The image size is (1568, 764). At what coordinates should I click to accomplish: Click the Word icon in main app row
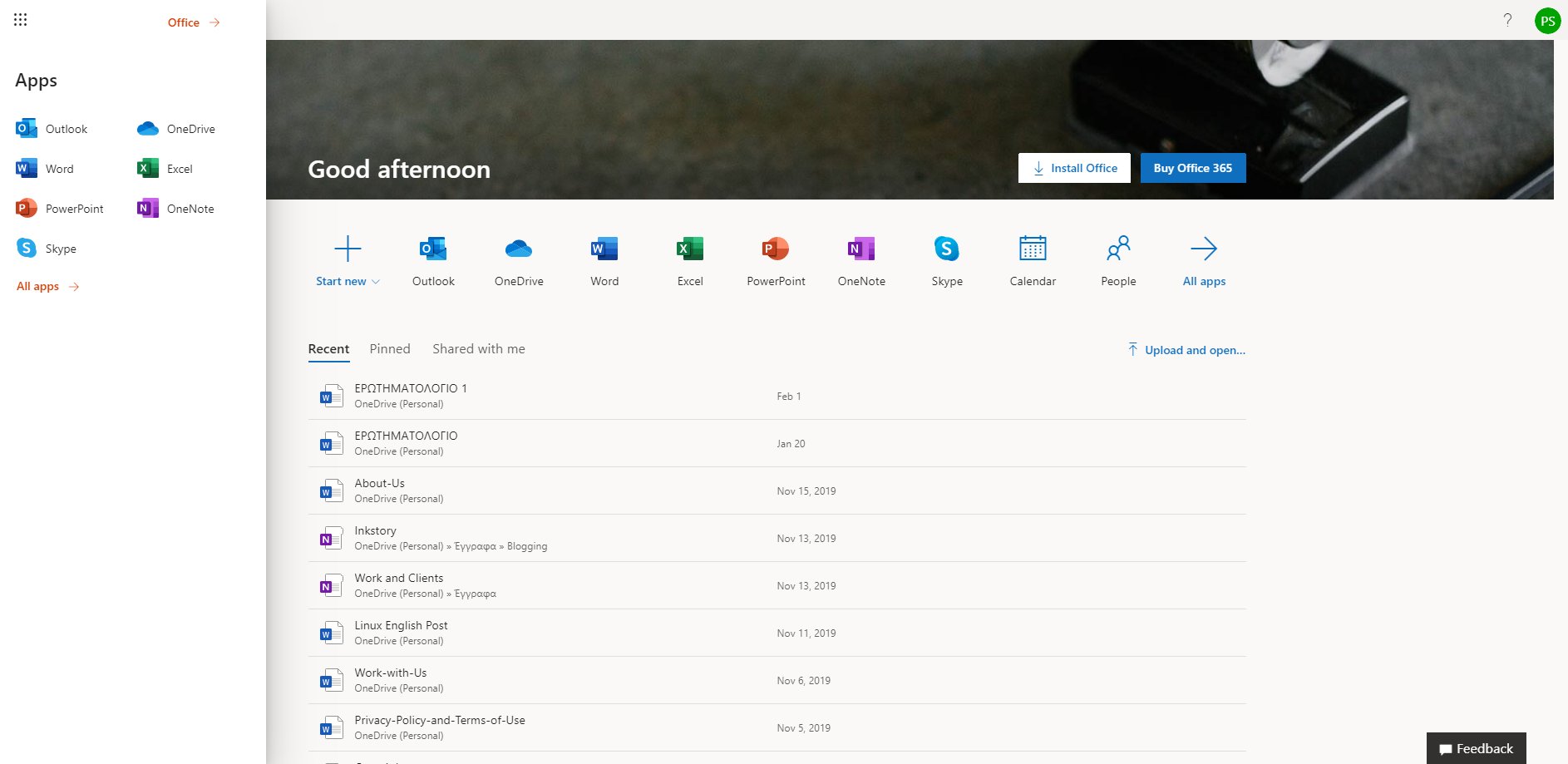click(x=604, y=249)
